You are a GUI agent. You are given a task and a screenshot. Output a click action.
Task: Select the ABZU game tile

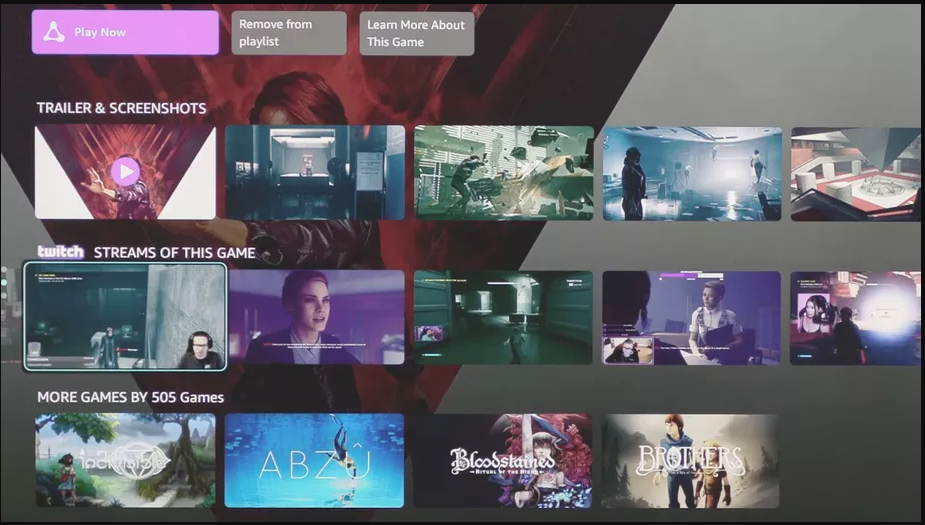[314, 461]
